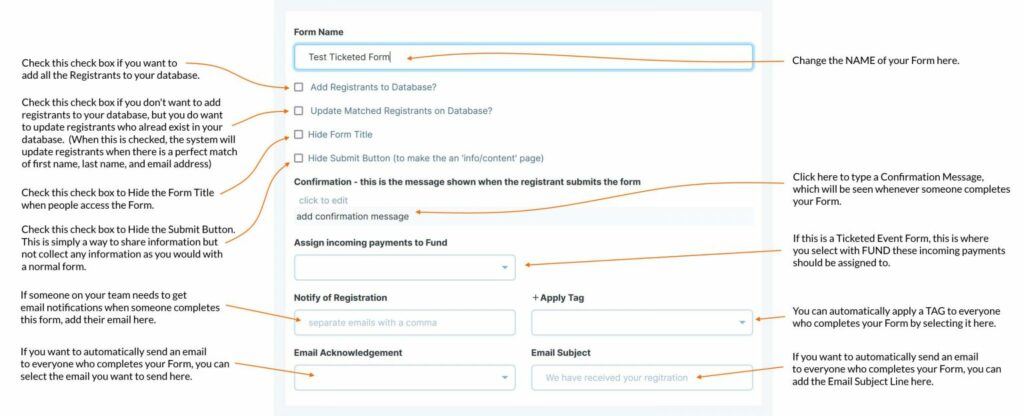The image size is (1024, 416).
Task: Click the 'click to edit' confirmation link
Action: [x=323, y=200]
